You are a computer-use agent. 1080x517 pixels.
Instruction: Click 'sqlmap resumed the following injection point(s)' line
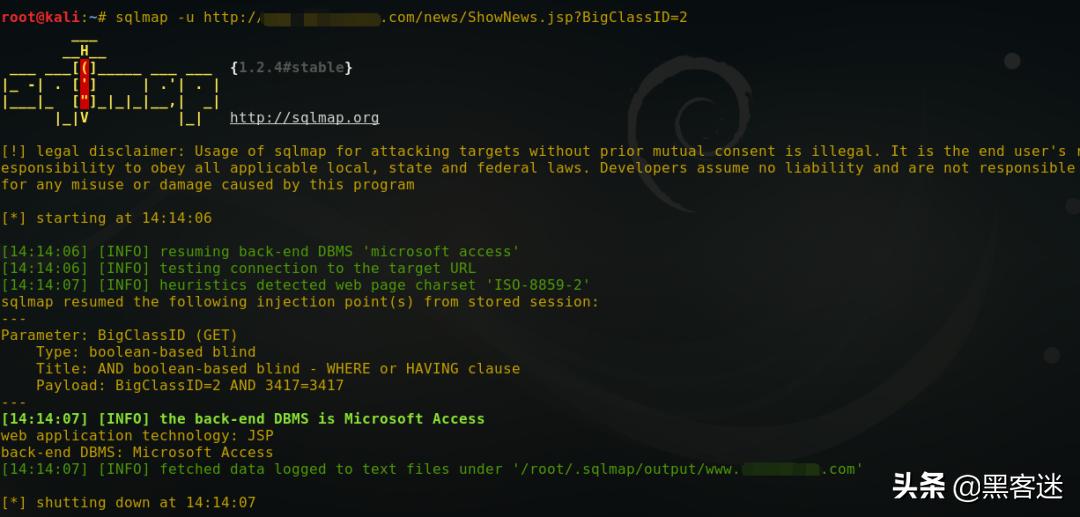(x=300, y=301)
